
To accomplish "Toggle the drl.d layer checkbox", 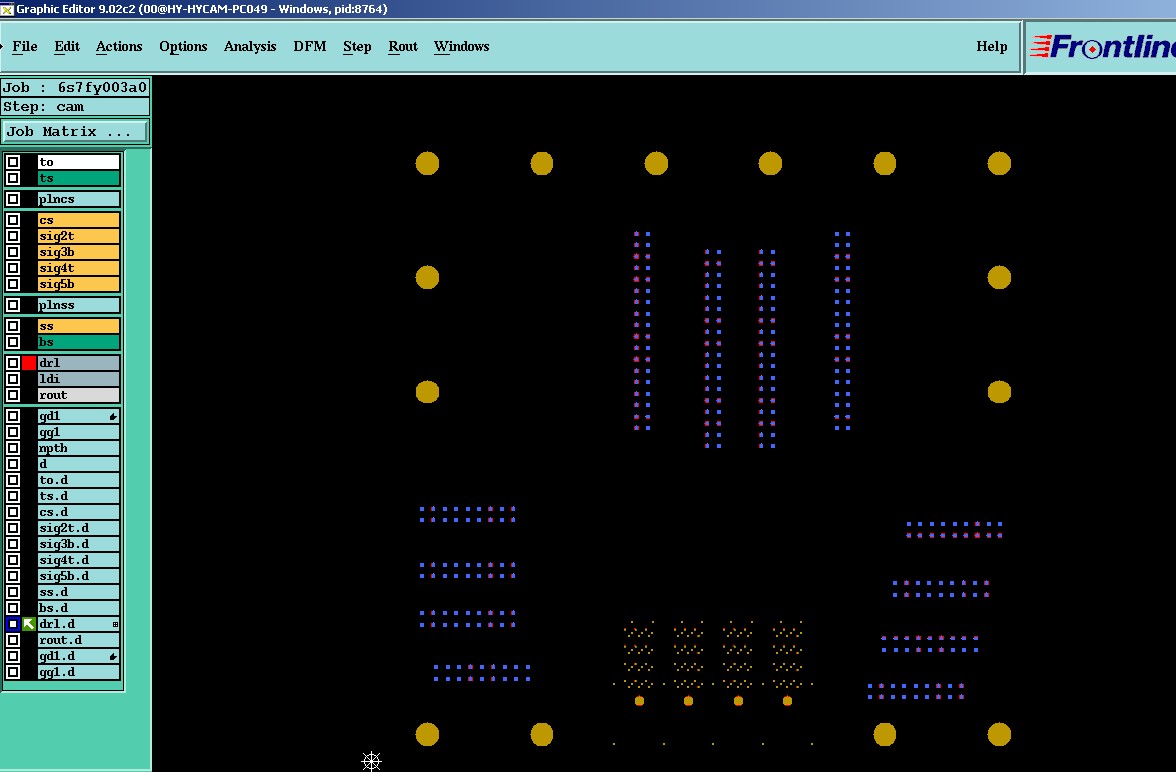I will (13, 624).
